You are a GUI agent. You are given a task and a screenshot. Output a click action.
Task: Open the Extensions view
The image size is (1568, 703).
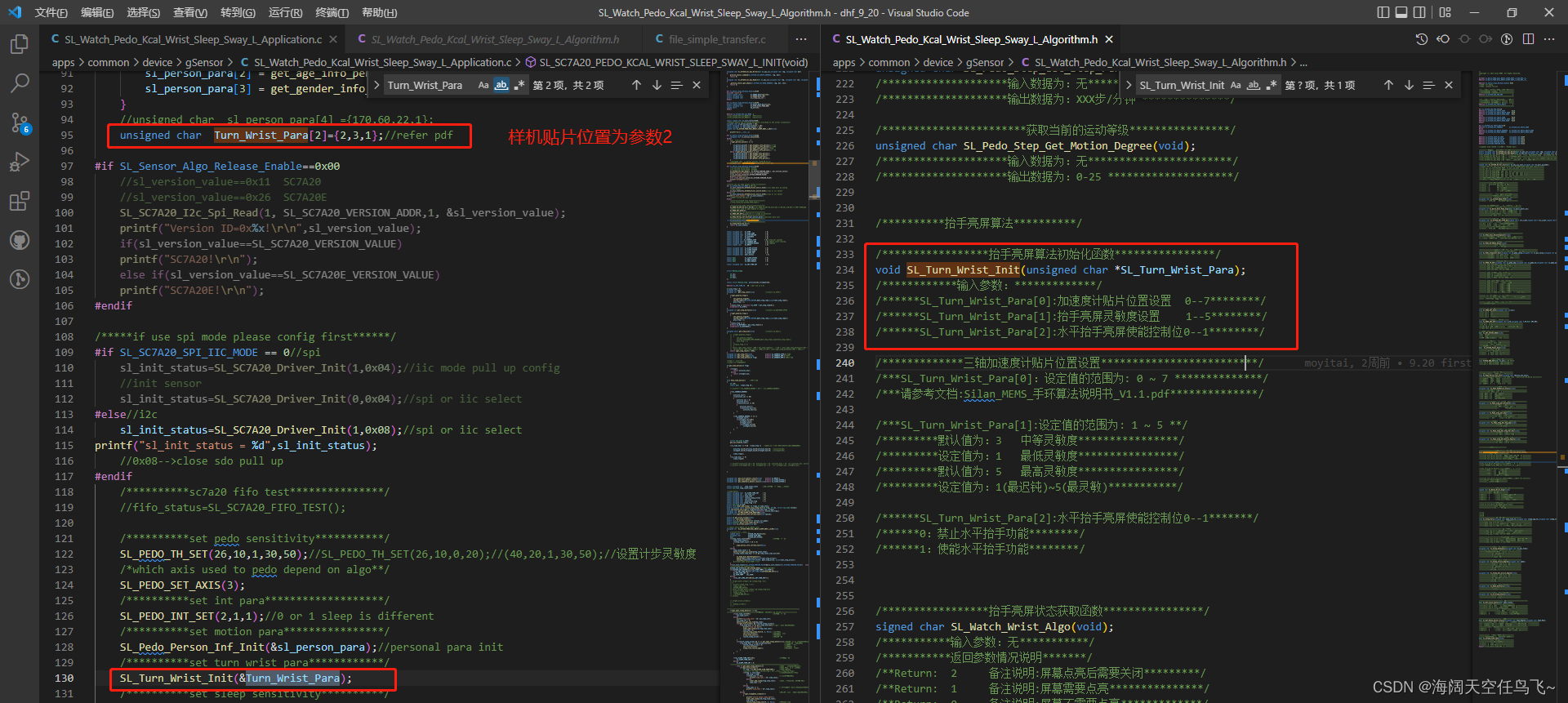20,201
